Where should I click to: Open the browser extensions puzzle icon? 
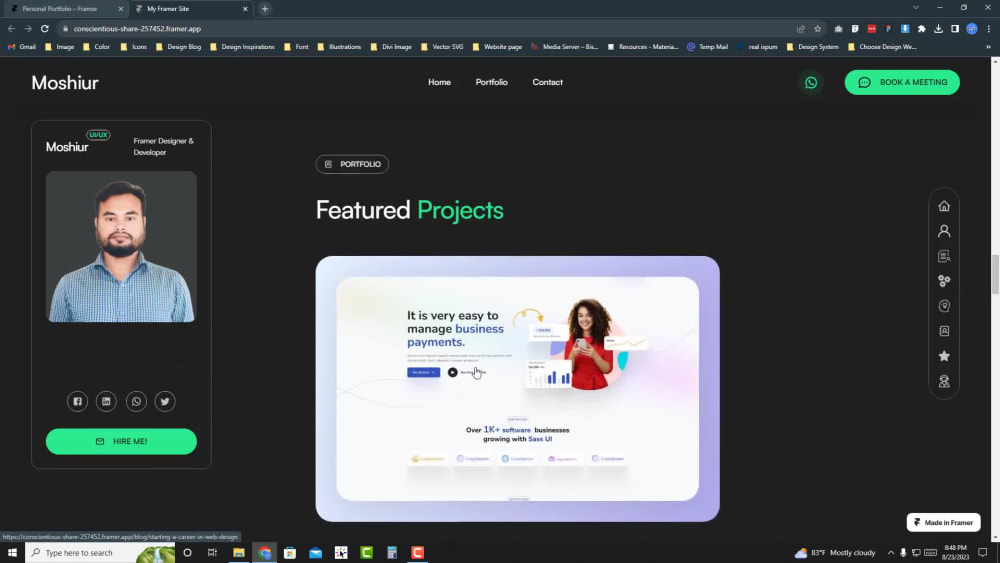922,29
